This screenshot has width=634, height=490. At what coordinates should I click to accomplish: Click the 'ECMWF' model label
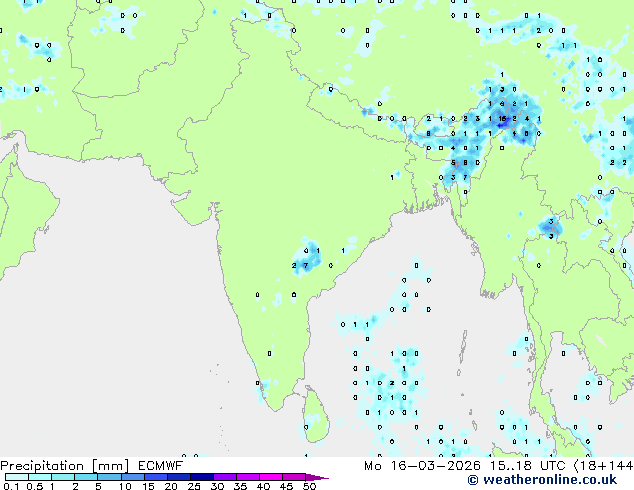click(x=161, y=466)
